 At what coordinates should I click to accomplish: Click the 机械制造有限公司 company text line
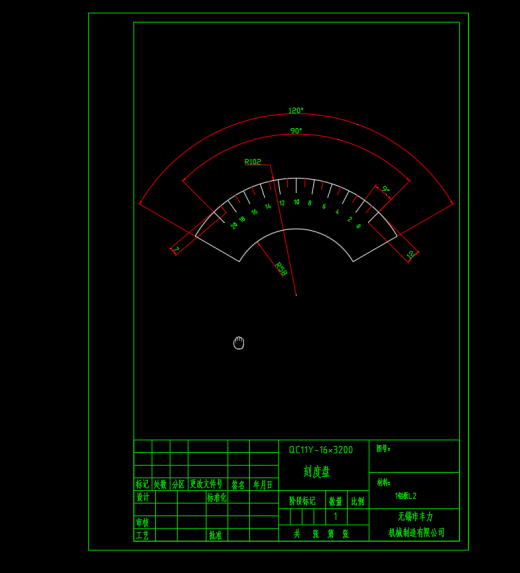point(416,532)
